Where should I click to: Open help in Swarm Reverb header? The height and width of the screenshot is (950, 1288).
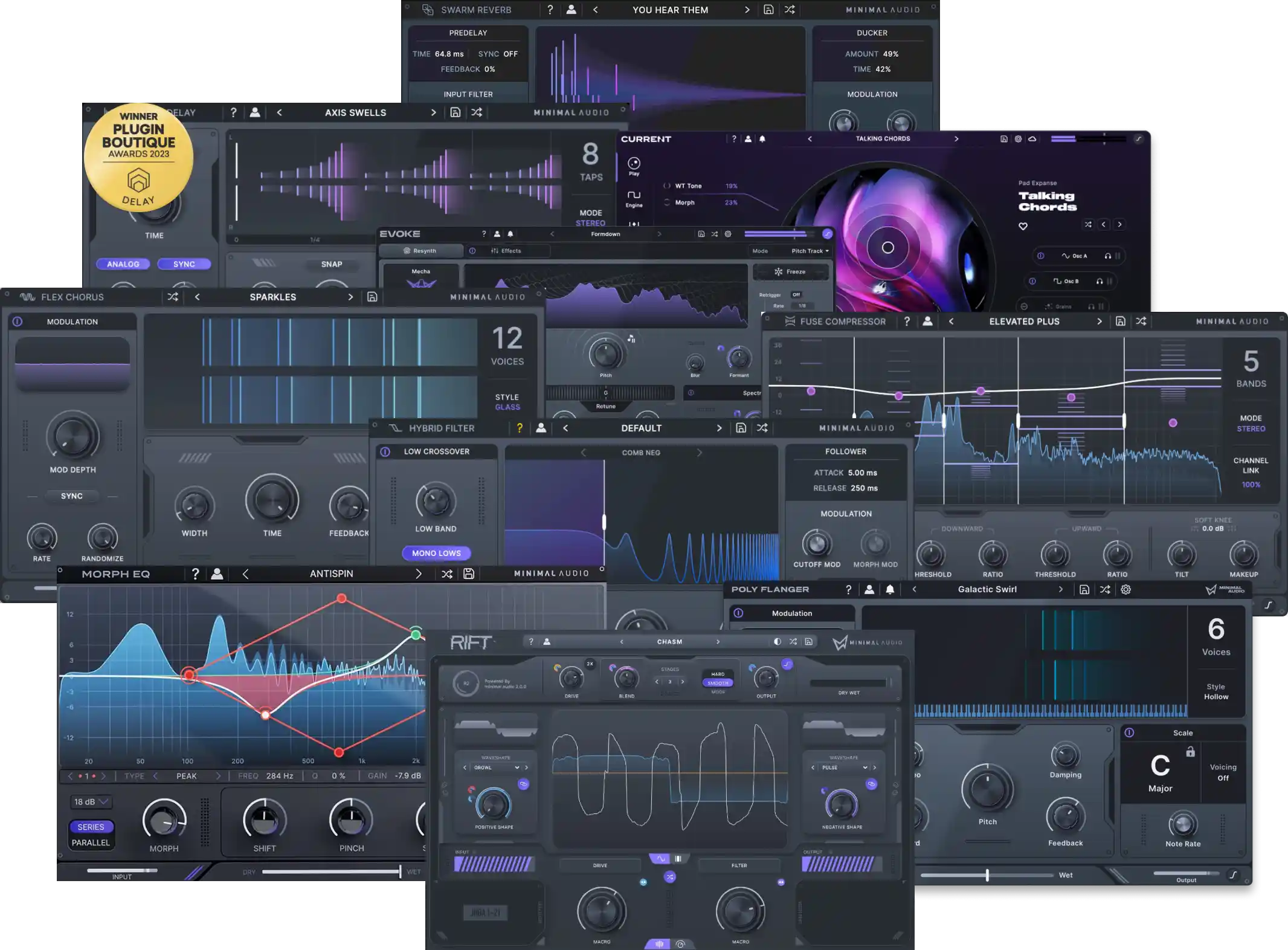coord(550,10)
